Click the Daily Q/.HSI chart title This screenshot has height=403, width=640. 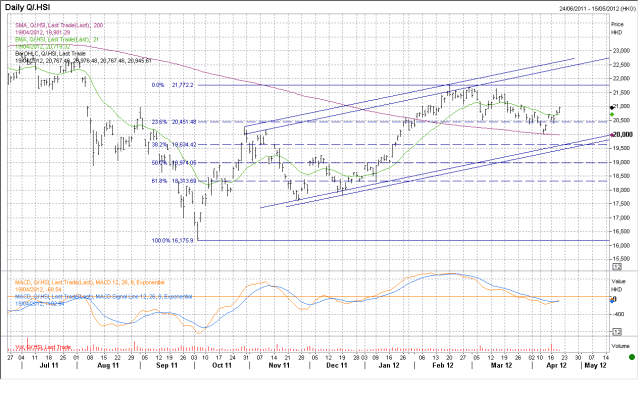(30, 7)
